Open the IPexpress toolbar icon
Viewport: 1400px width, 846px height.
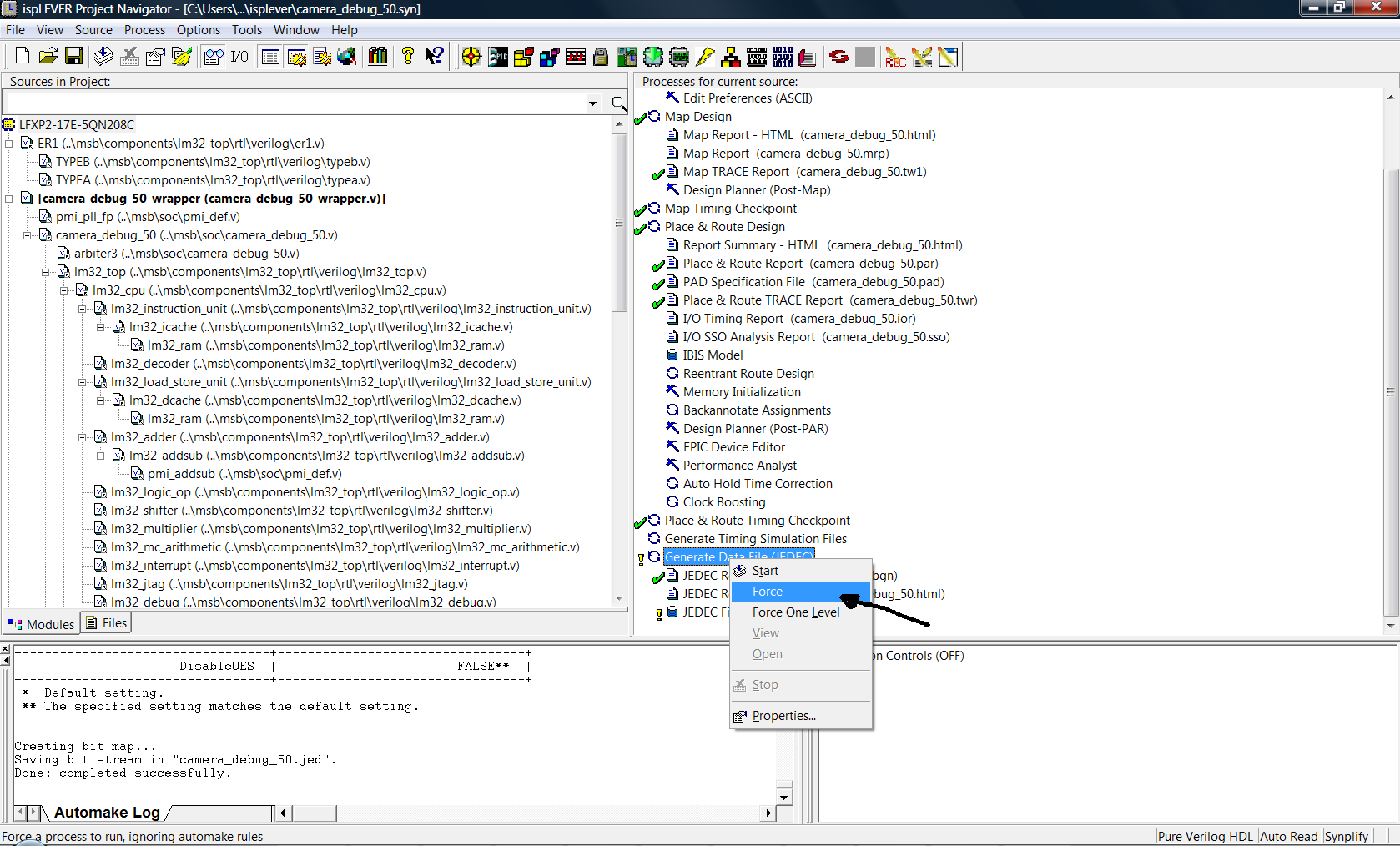[498, 56]
